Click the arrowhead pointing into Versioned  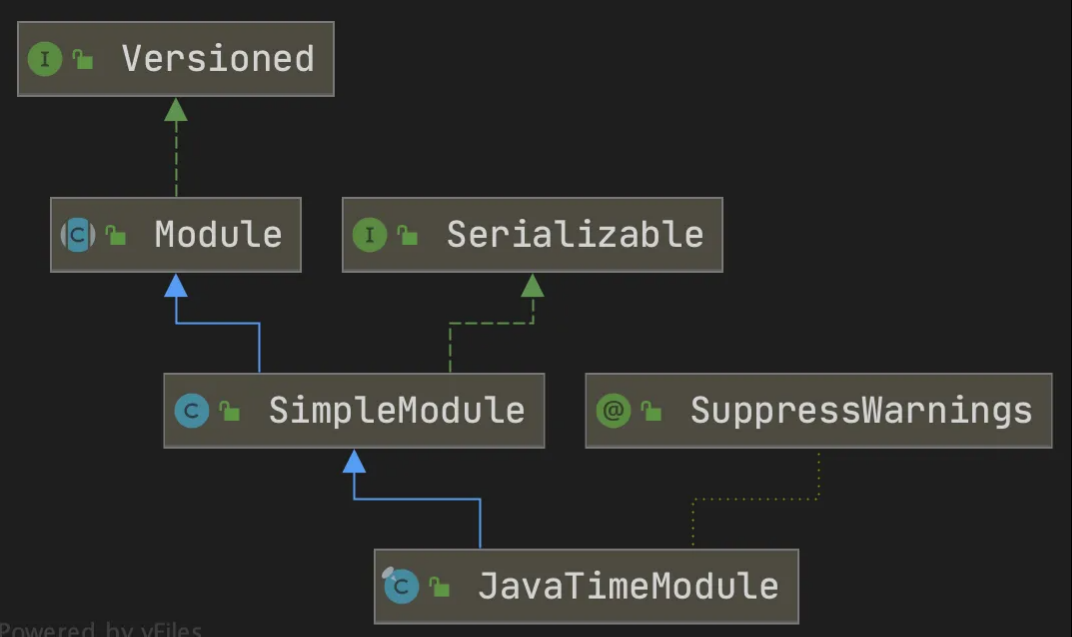[x=176, y=109]
